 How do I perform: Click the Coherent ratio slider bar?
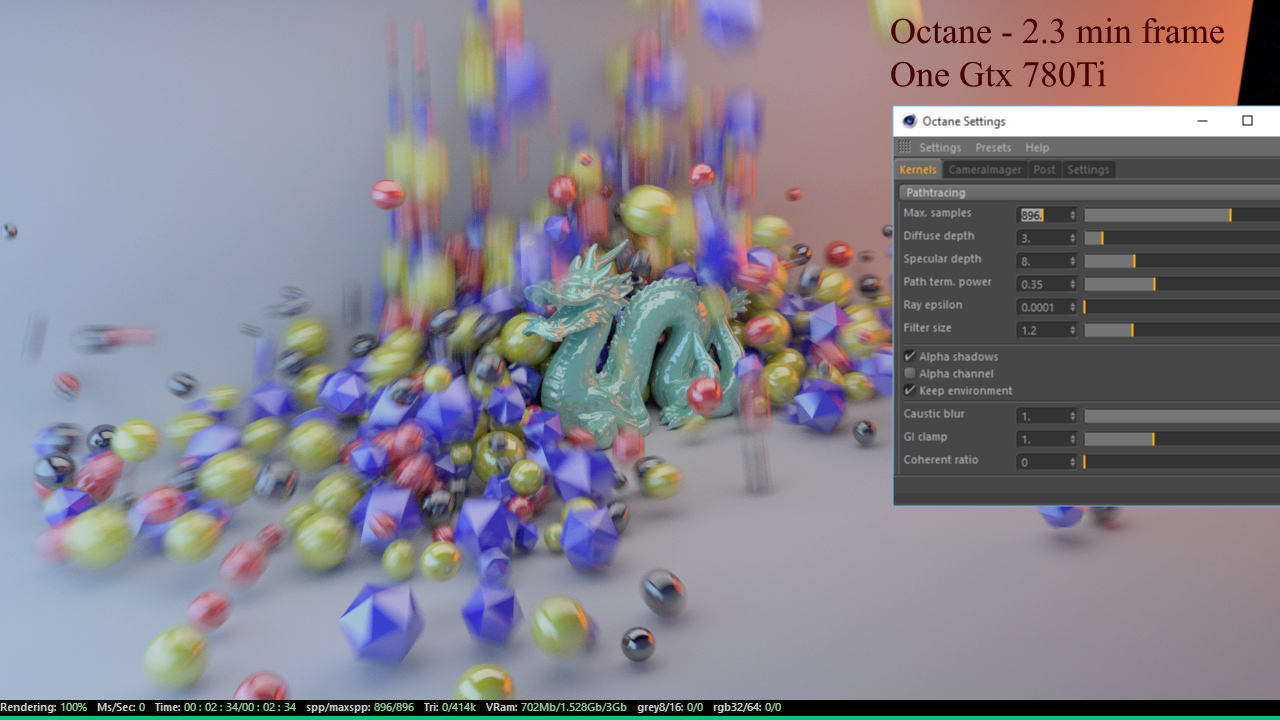[x=1182, y=462]
